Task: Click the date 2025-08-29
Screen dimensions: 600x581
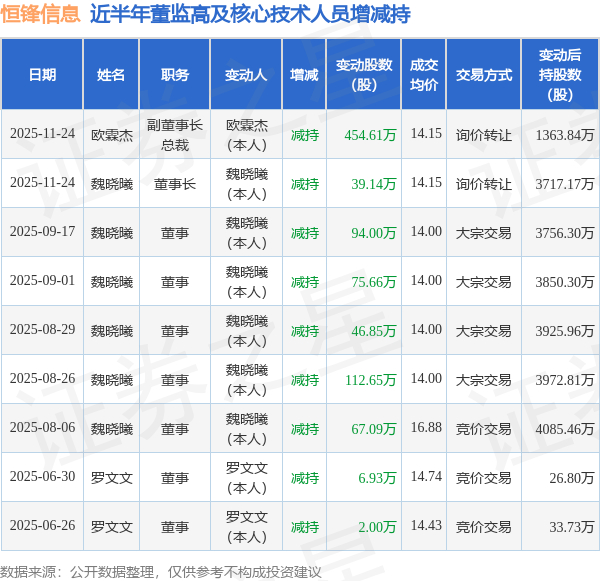Action: tap(42, 330)
